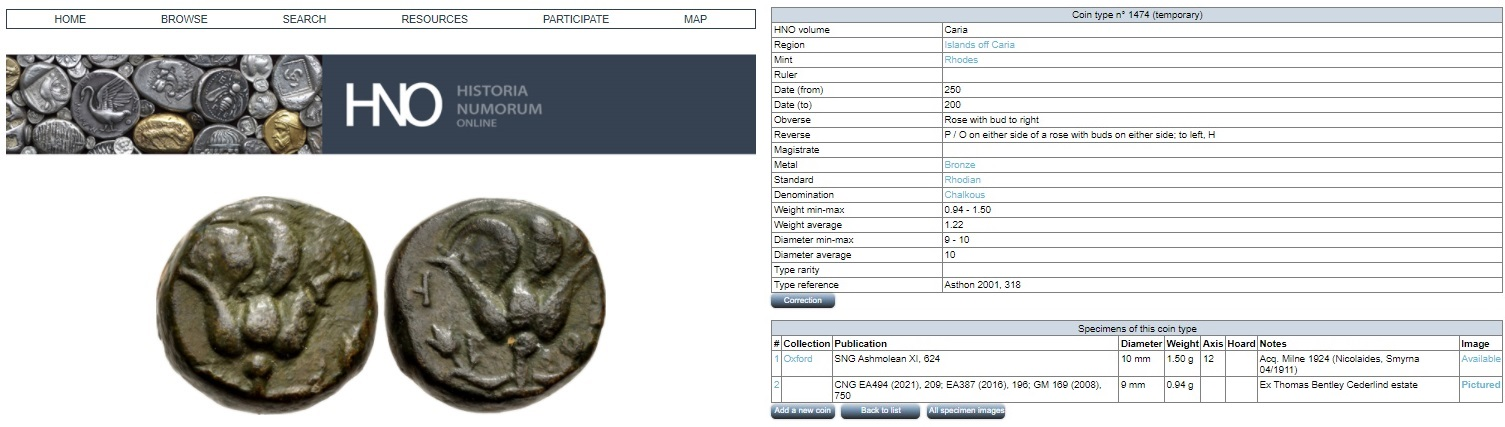Open the Rhodes mint link
This screenshot has width=1505, height=427.
[961, 60]
